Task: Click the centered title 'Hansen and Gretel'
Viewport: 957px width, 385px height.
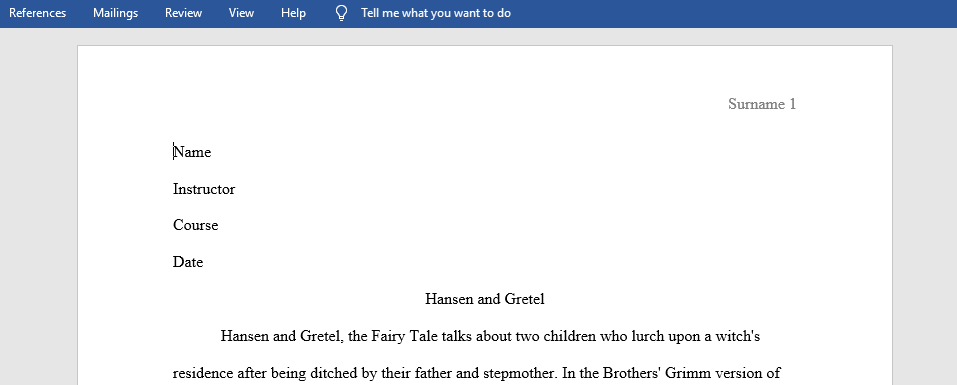Action: tap(485, 299)
